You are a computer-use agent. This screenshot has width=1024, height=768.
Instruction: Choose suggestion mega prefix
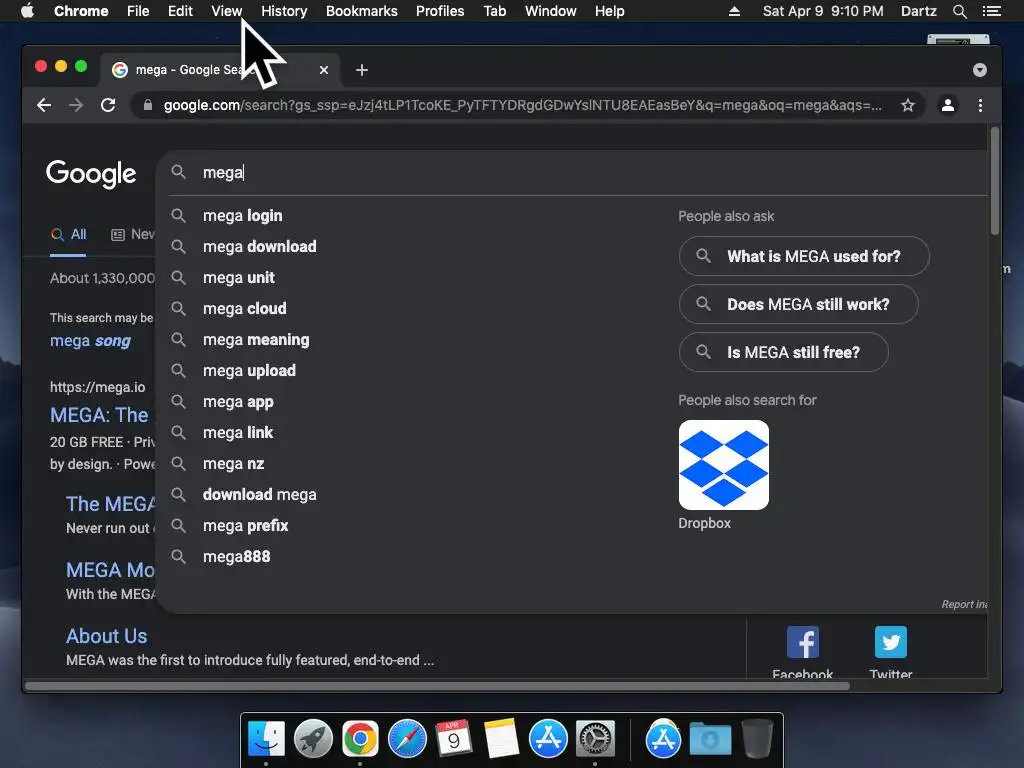coord(245,526)
